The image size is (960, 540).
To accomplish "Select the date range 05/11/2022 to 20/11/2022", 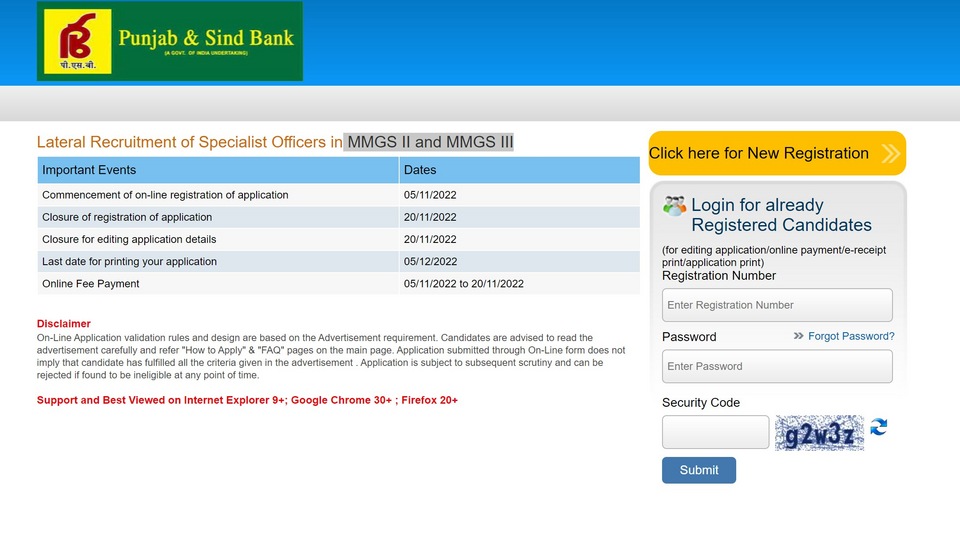I will pos(463,284).
